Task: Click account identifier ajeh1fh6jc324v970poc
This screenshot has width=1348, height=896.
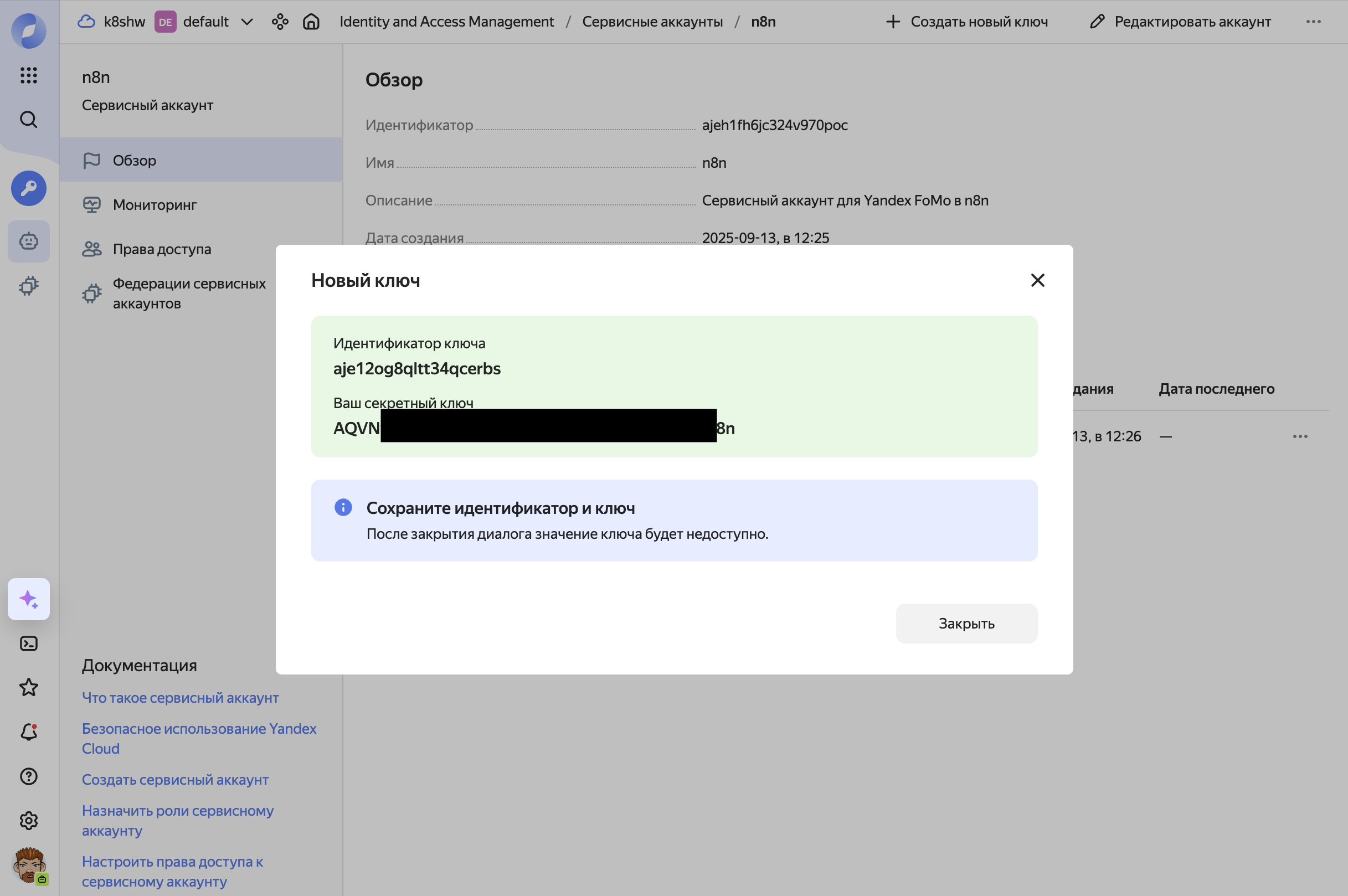Action: point(774,125)
